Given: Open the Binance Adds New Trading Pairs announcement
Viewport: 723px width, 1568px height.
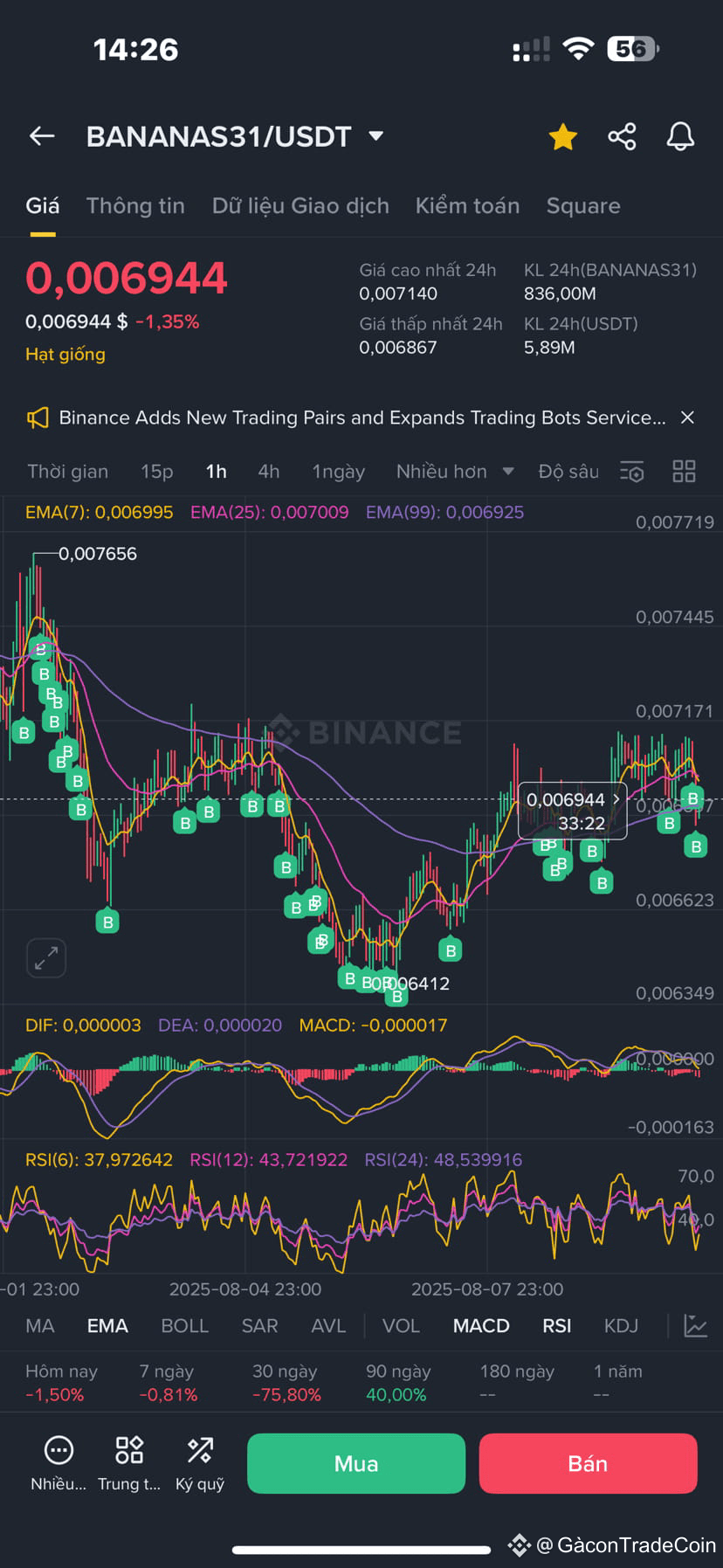Looking at the screenshot, I should 361,418.
